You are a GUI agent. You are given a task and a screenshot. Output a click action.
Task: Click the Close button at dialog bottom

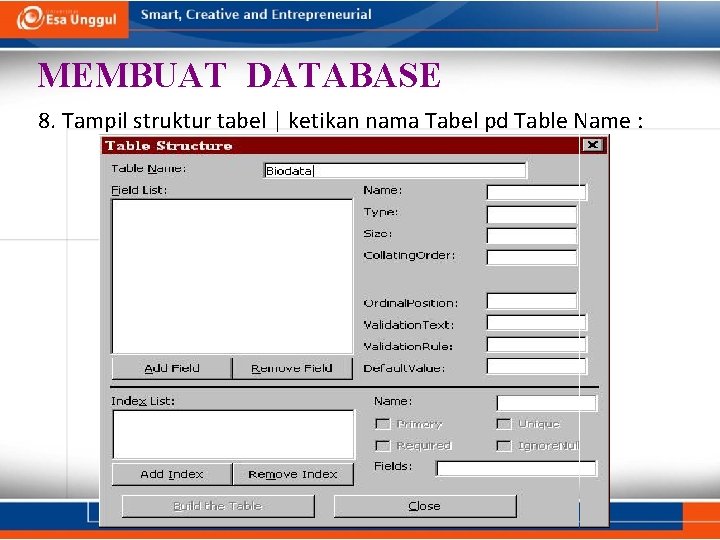[x=425, y=506]
